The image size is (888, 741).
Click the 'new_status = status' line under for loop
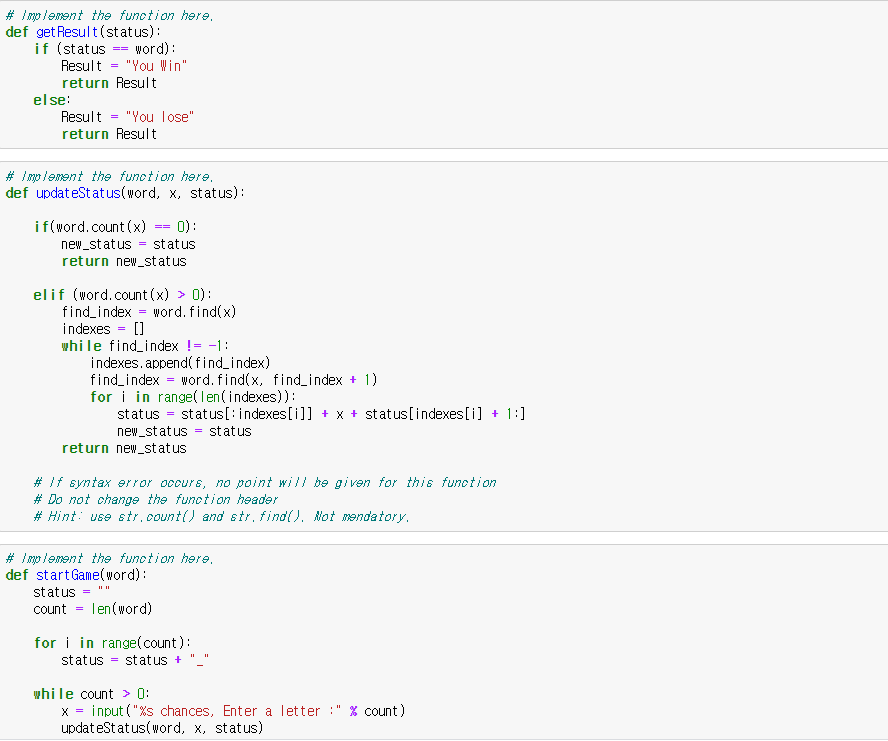tap(184, 431)
